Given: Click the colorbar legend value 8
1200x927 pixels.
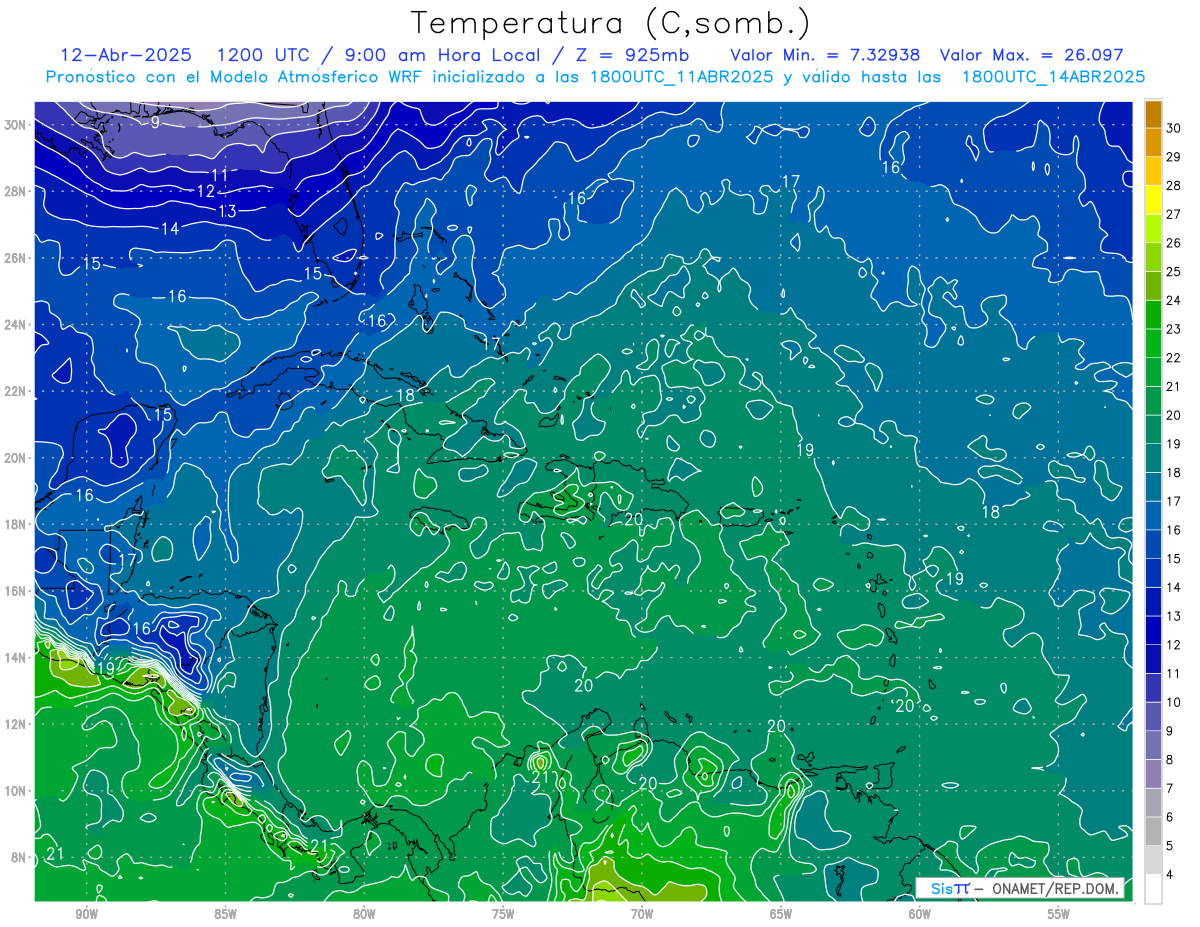Looking at the screenshot, I should click(x=1170, y=760).
